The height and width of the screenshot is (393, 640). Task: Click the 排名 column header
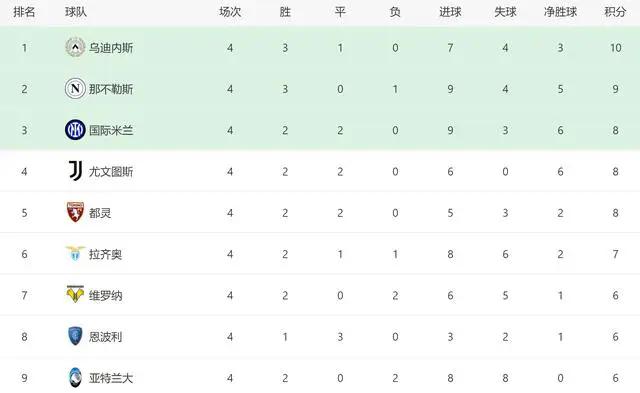click(x=24, y=12)
